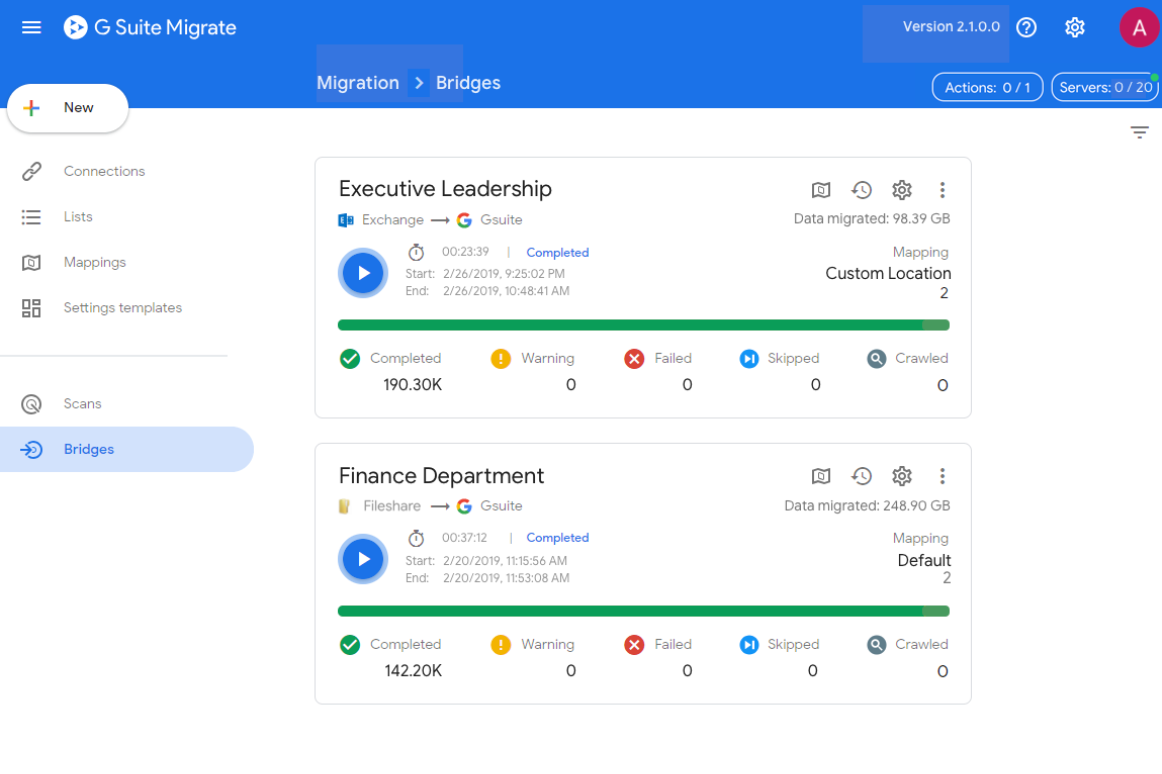Viewport: 1162px width, 774px height.
Task: Click Crawled icon in Finance Department card
Action: pos(877,645)
